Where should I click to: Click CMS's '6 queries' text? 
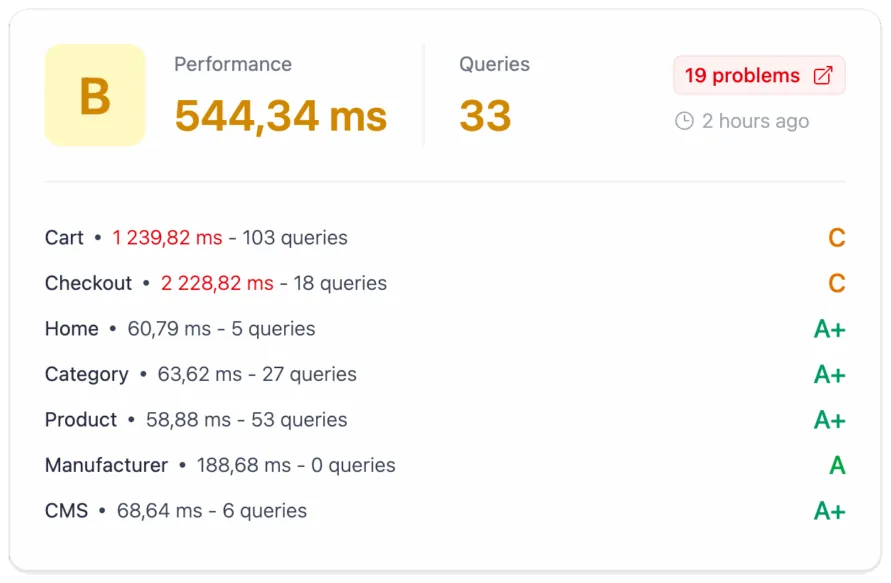(x=264, y=510)
